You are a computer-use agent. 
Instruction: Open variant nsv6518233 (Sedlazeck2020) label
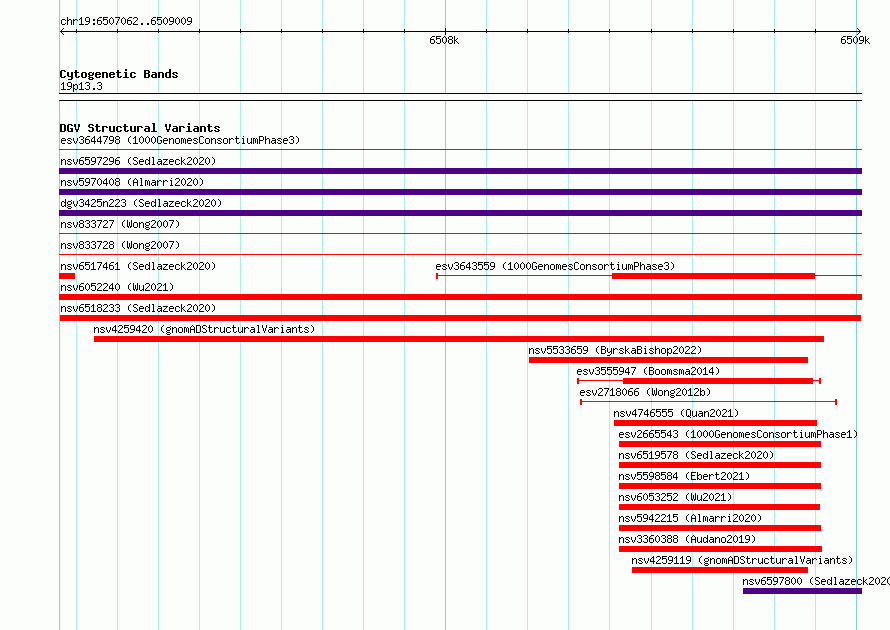[x=138, y=308]
